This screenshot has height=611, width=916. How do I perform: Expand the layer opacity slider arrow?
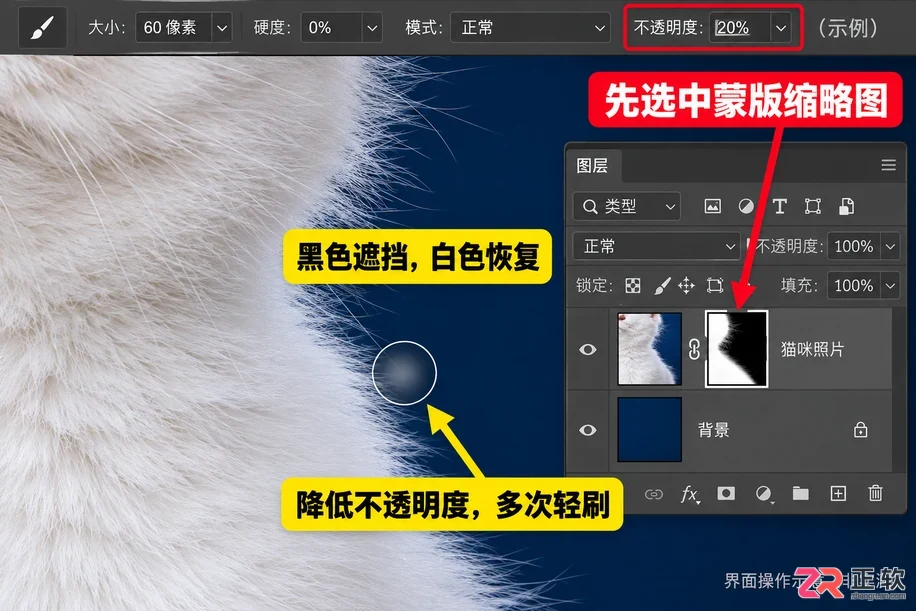(890, 246)
